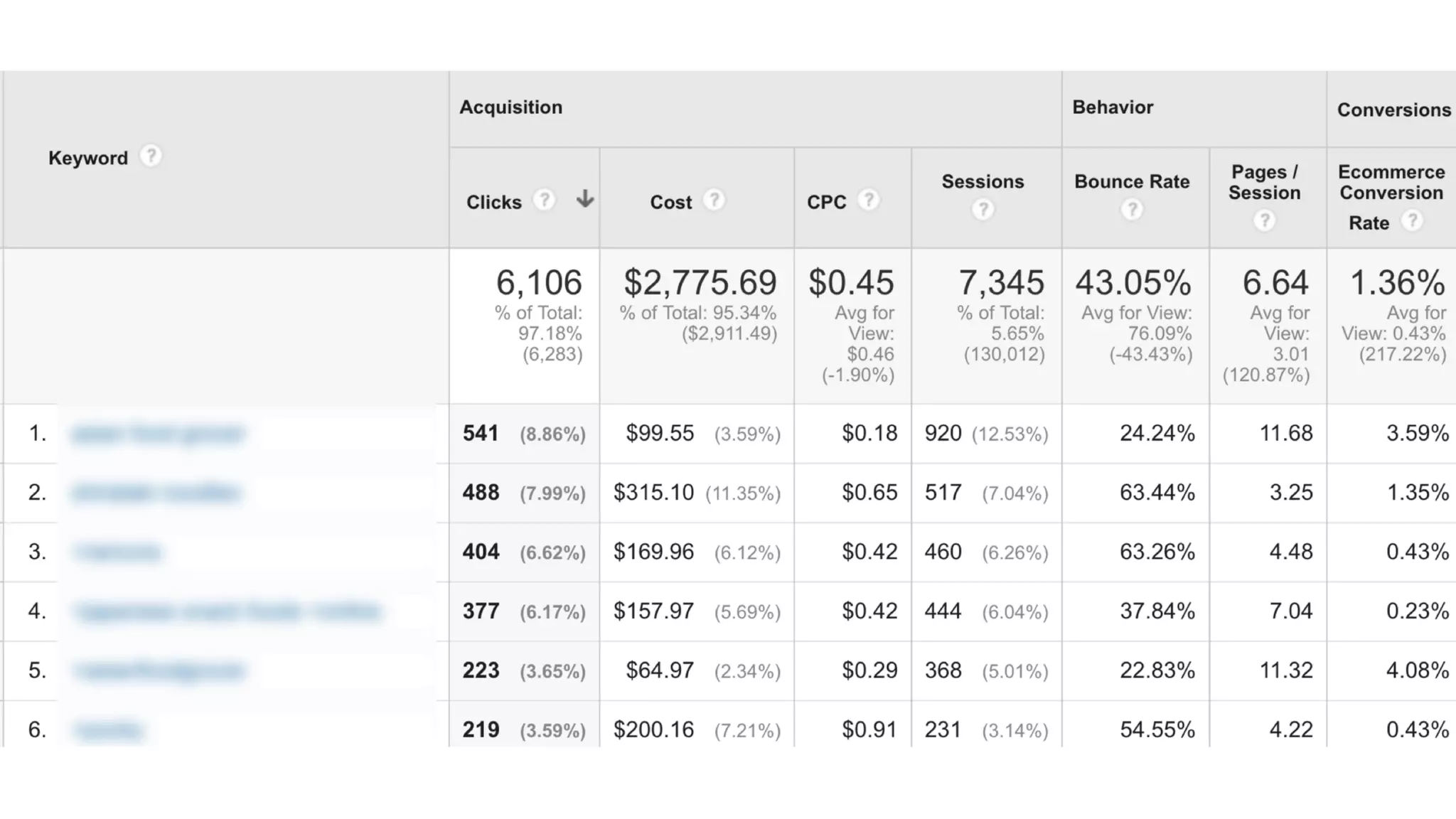Click the sort arrow beside Clicks

coord(584,198)
